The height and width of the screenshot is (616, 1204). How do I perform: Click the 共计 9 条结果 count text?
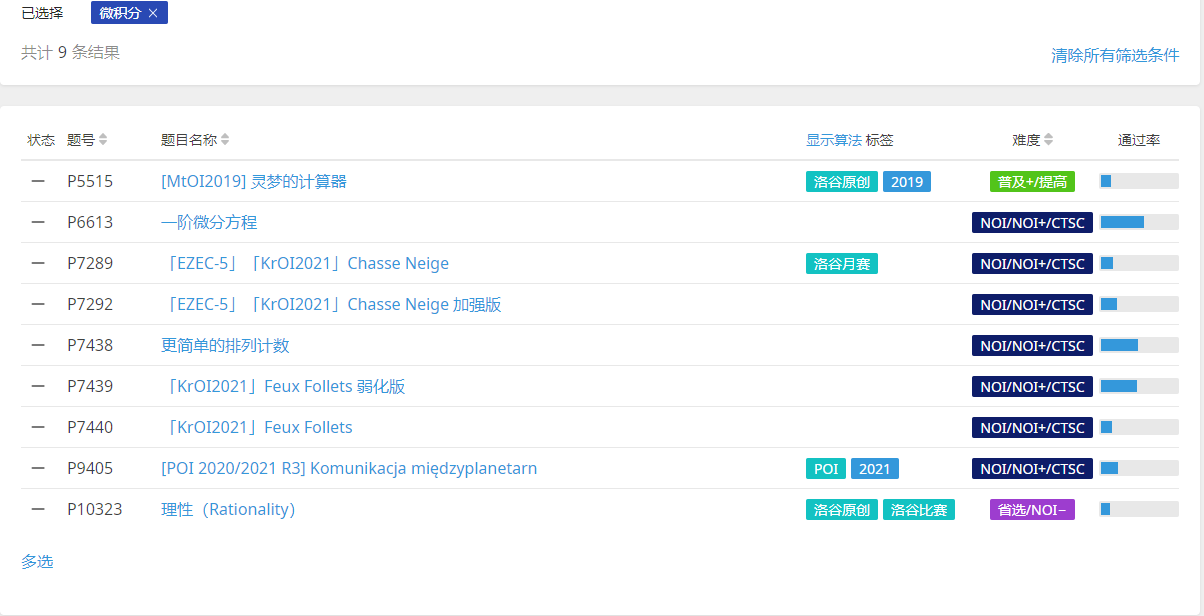click(70, 52)
